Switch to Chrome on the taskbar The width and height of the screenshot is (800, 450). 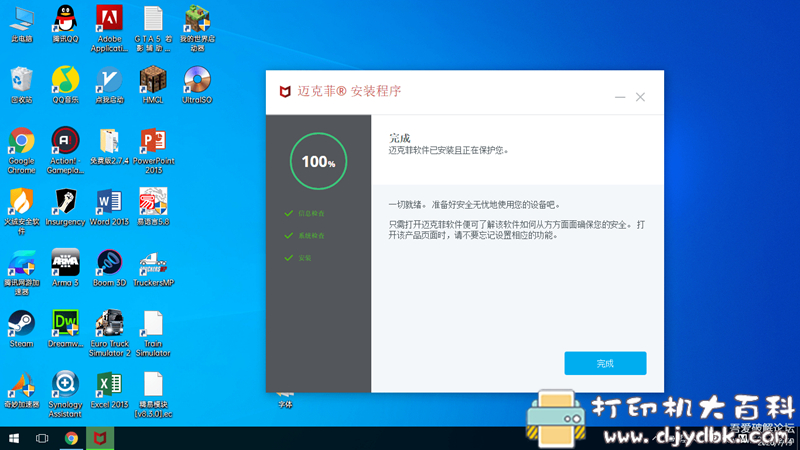click(x=71, y=438)
